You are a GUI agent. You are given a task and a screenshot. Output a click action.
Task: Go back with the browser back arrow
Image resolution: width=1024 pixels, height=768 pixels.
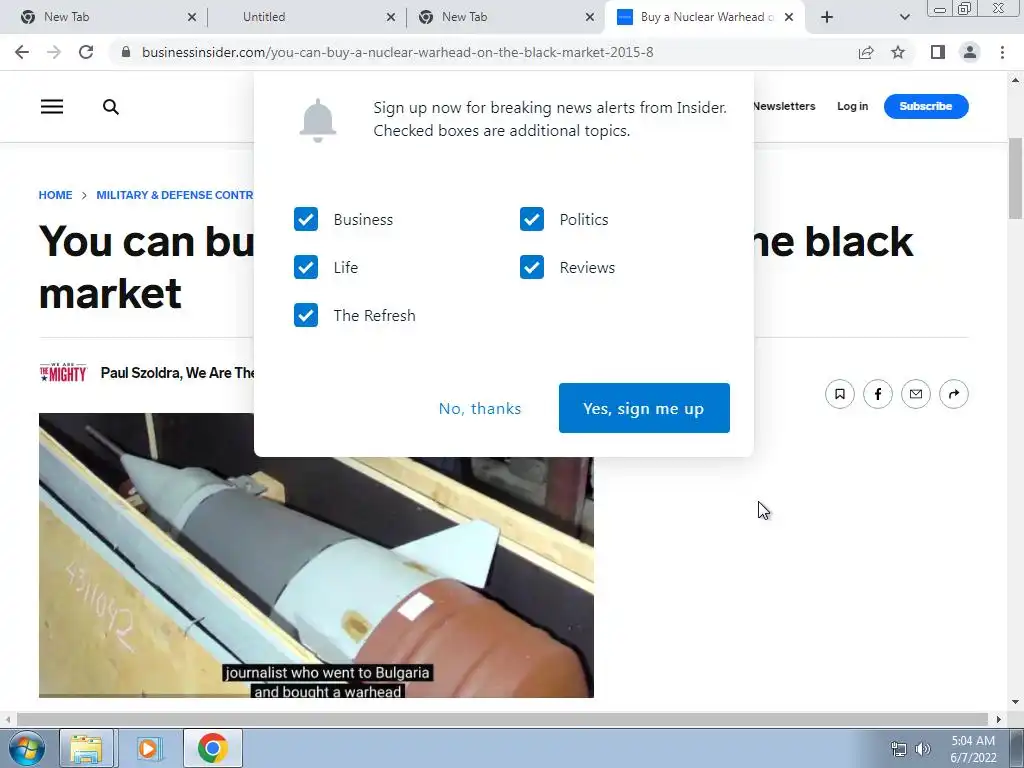coord(22,52)
